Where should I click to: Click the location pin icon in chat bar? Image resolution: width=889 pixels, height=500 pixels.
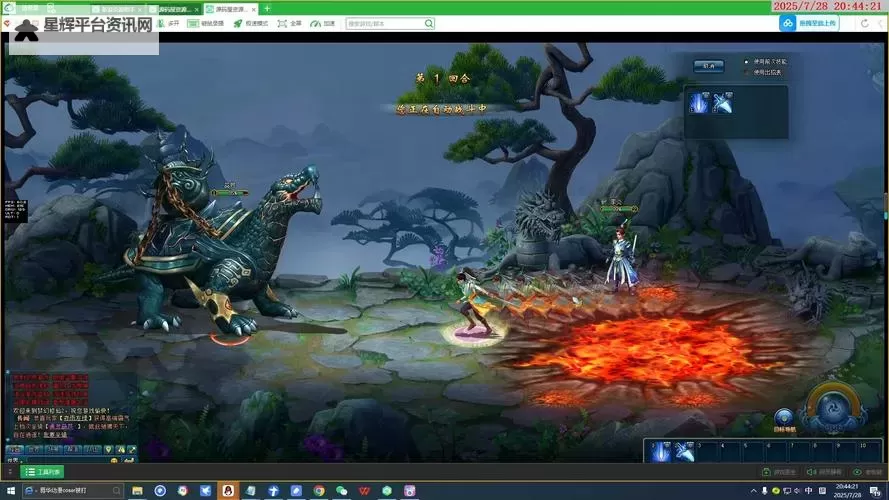pyautogui.click(x=108, y=450)
